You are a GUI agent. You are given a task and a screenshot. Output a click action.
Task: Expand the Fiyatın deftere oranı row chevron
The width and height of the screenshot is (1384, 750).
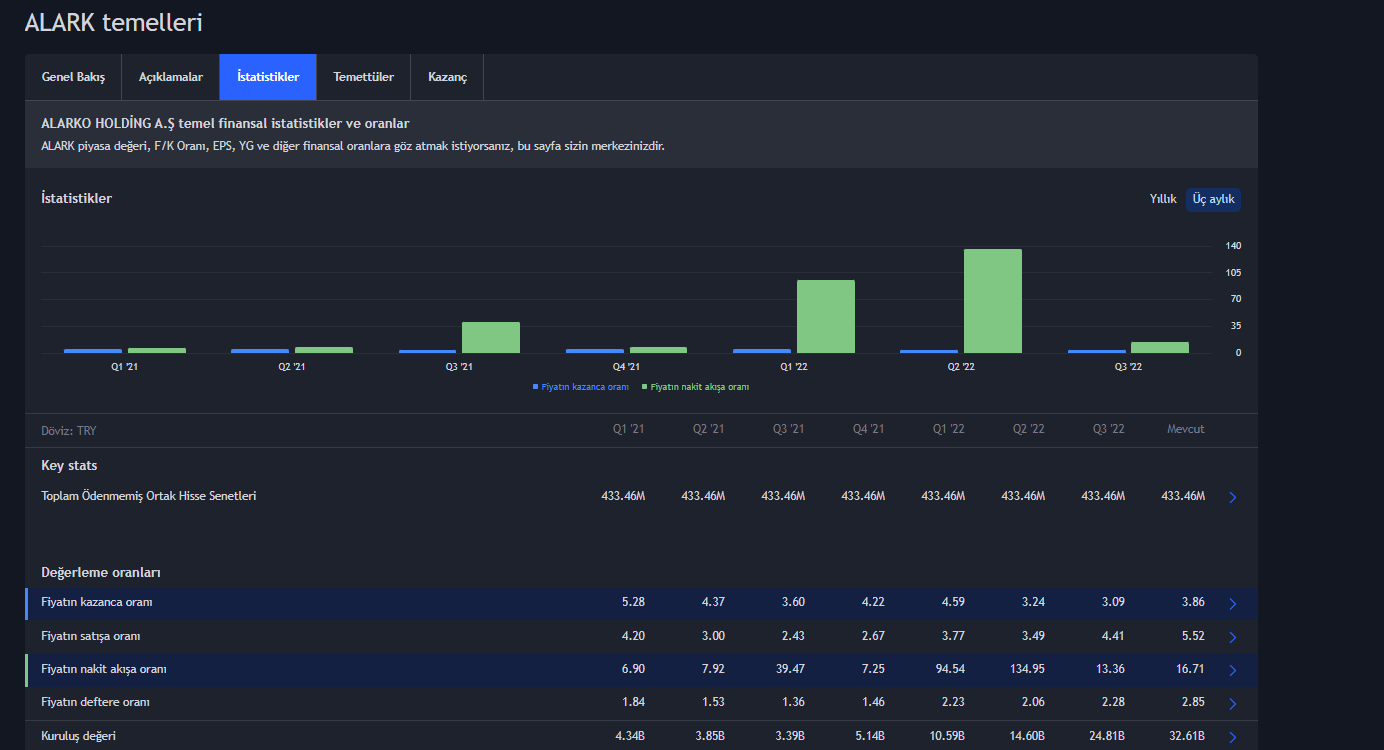tap(1232, 703)
